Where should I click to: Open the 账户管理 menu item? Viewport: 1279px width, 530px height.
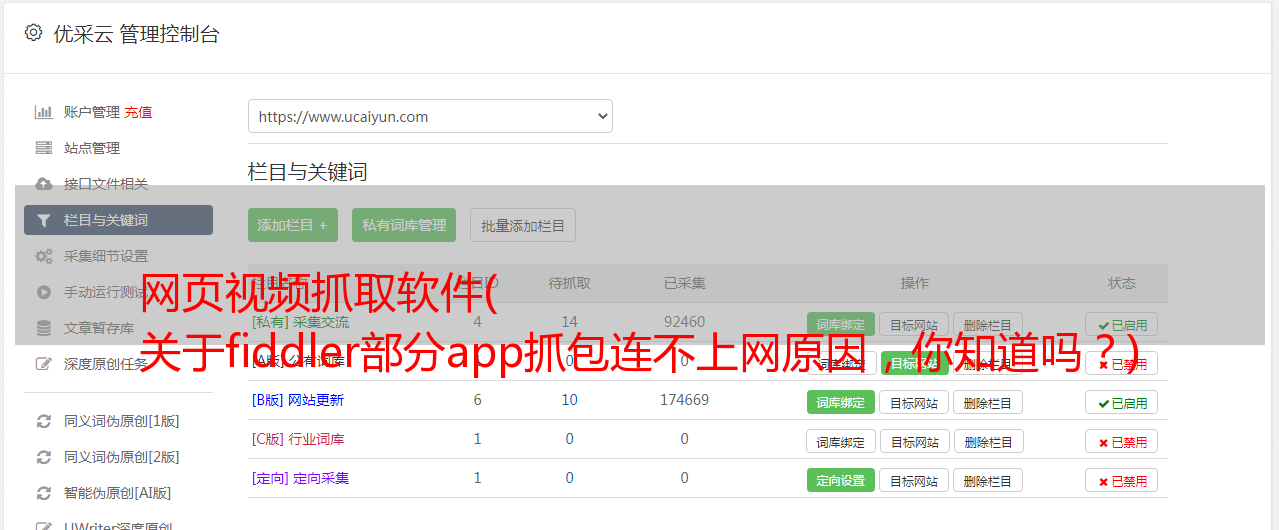(92, 112)
